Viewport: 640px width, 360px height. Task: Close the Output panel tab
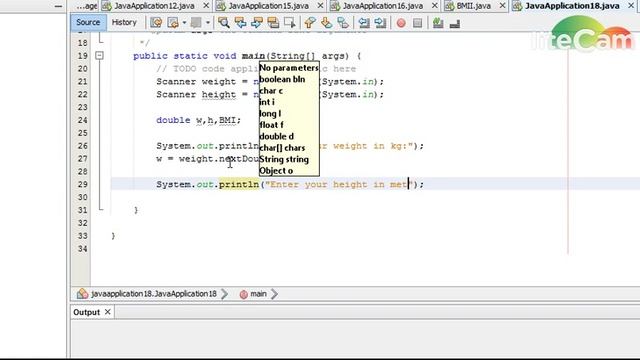pyautogui.click(x=108, y=312)
